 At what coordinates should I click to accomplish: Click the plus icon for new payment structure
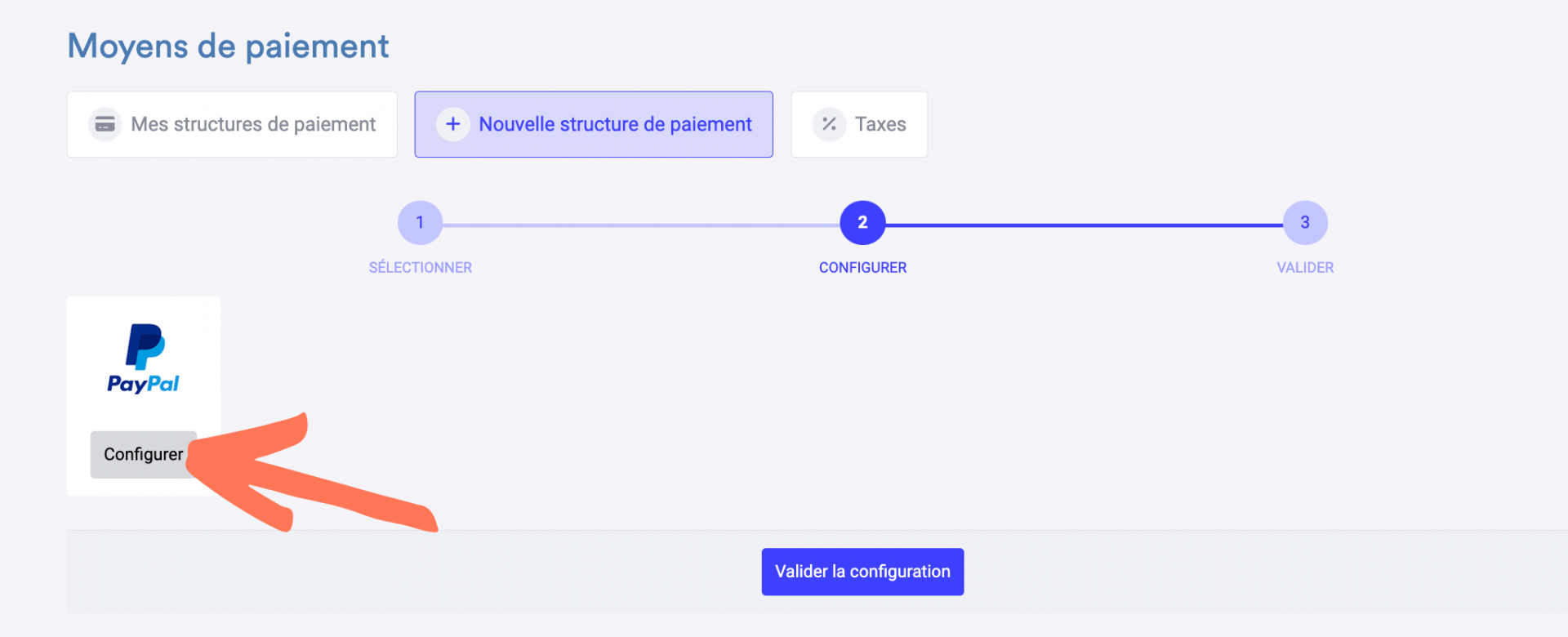point(453,124)
